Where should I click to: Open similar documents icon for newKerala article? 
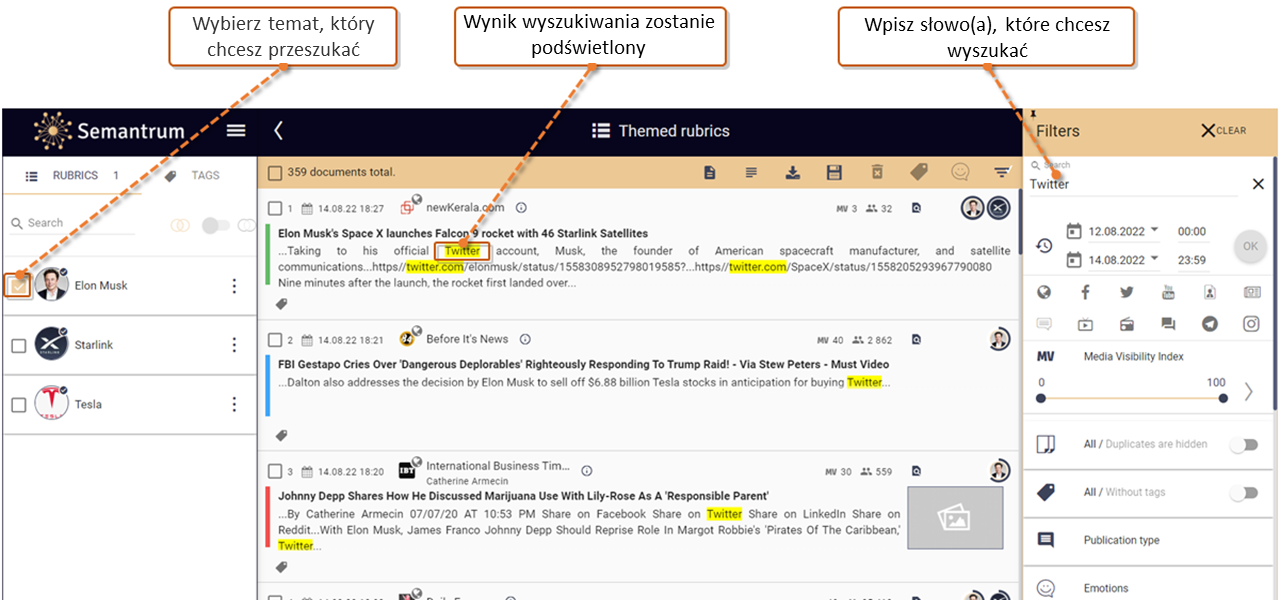[x=916, y=208]
